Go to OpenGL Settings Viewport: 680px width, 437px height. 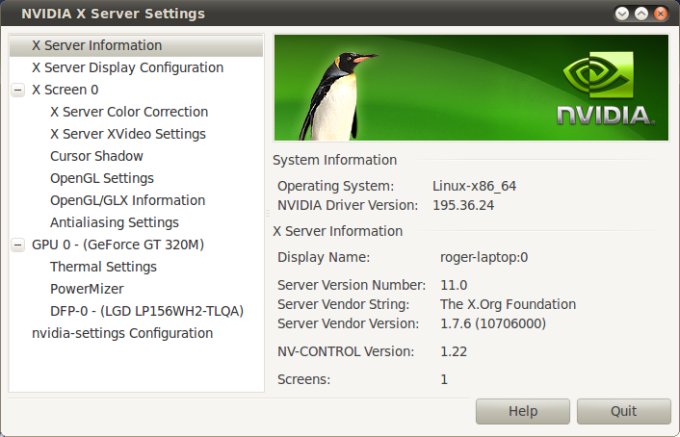101,178
